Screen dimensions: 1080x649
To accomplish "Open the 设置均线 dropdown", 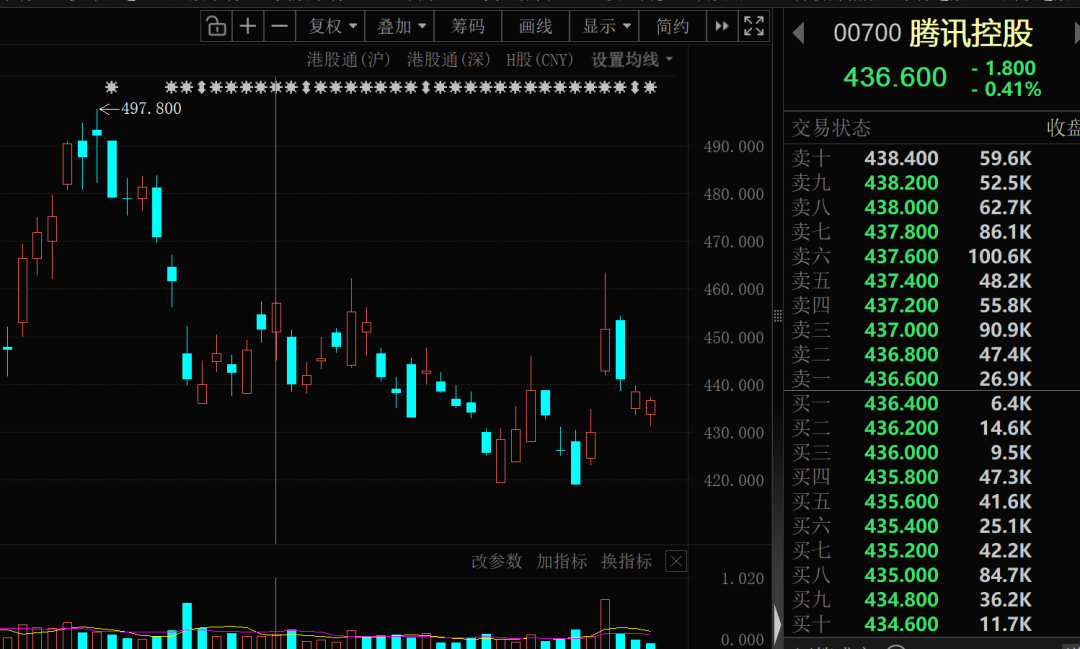I will (x=632, y=60).
